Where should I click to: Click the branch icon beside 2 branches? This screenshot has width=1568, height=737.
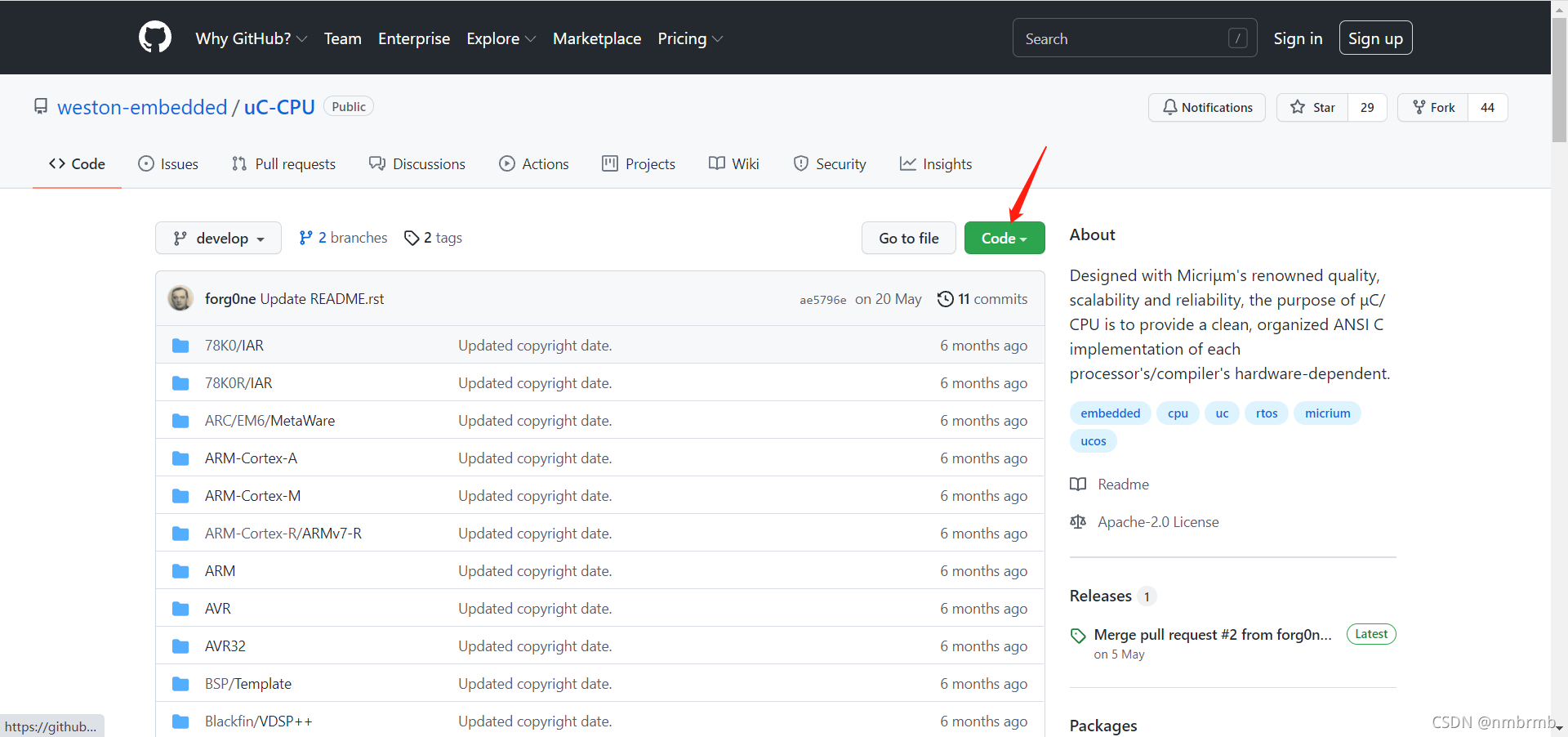coord(305,238)
